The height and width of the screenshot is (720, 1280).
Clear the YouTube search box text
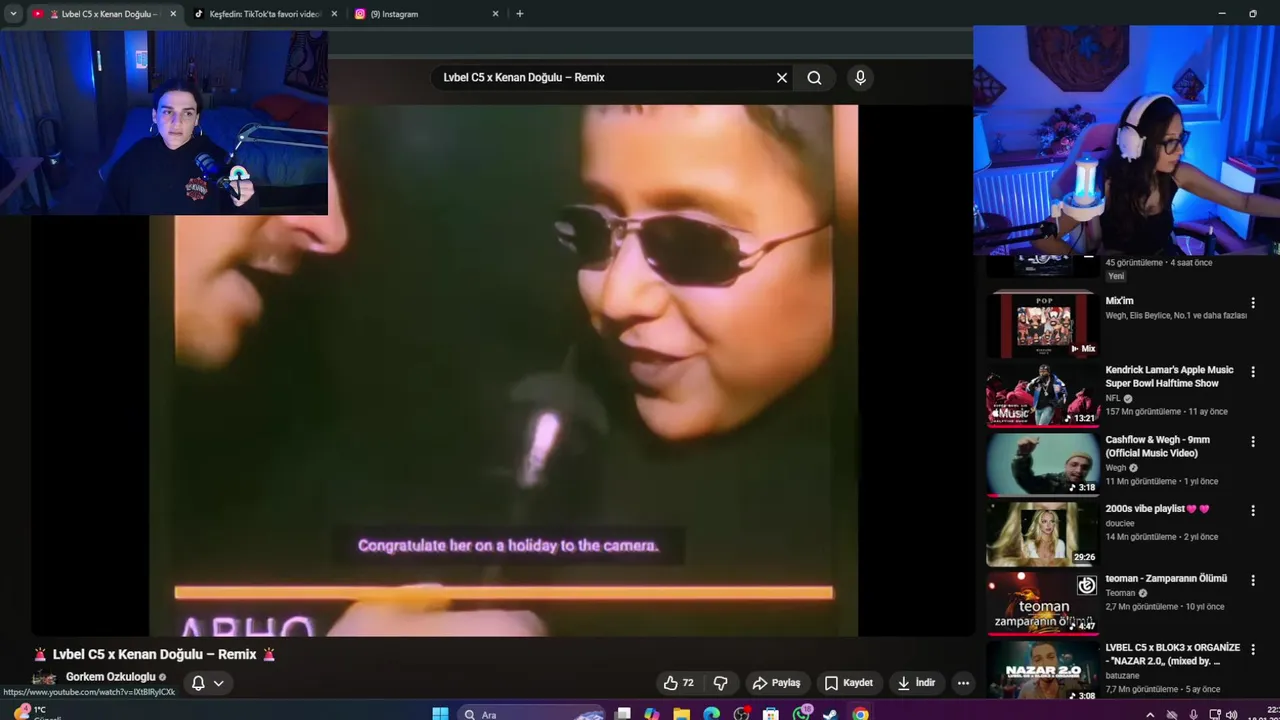(782, 78)
